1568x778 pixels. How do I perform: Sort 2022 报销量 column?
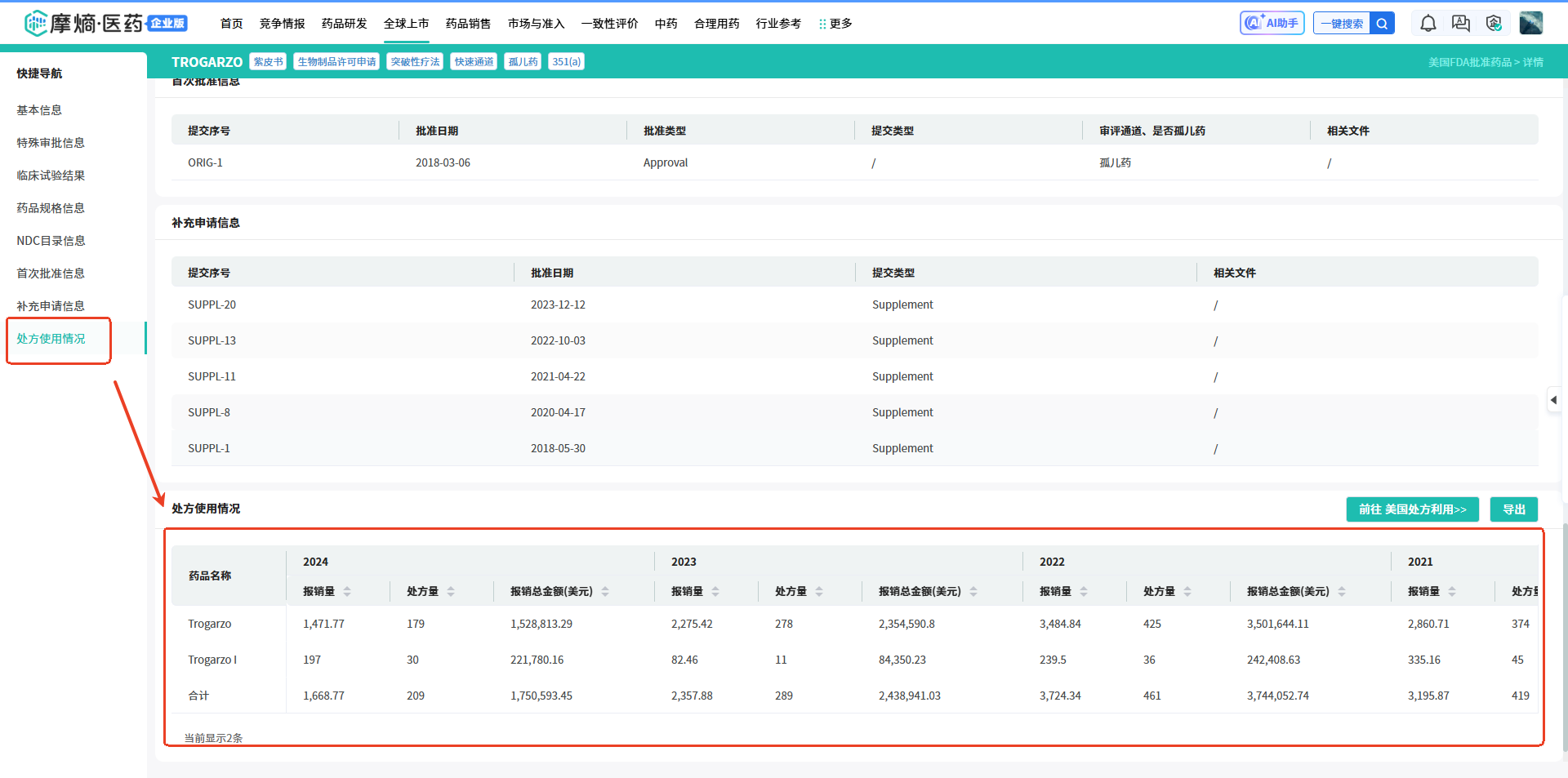pyautogui.click(x=1084, y=591)
